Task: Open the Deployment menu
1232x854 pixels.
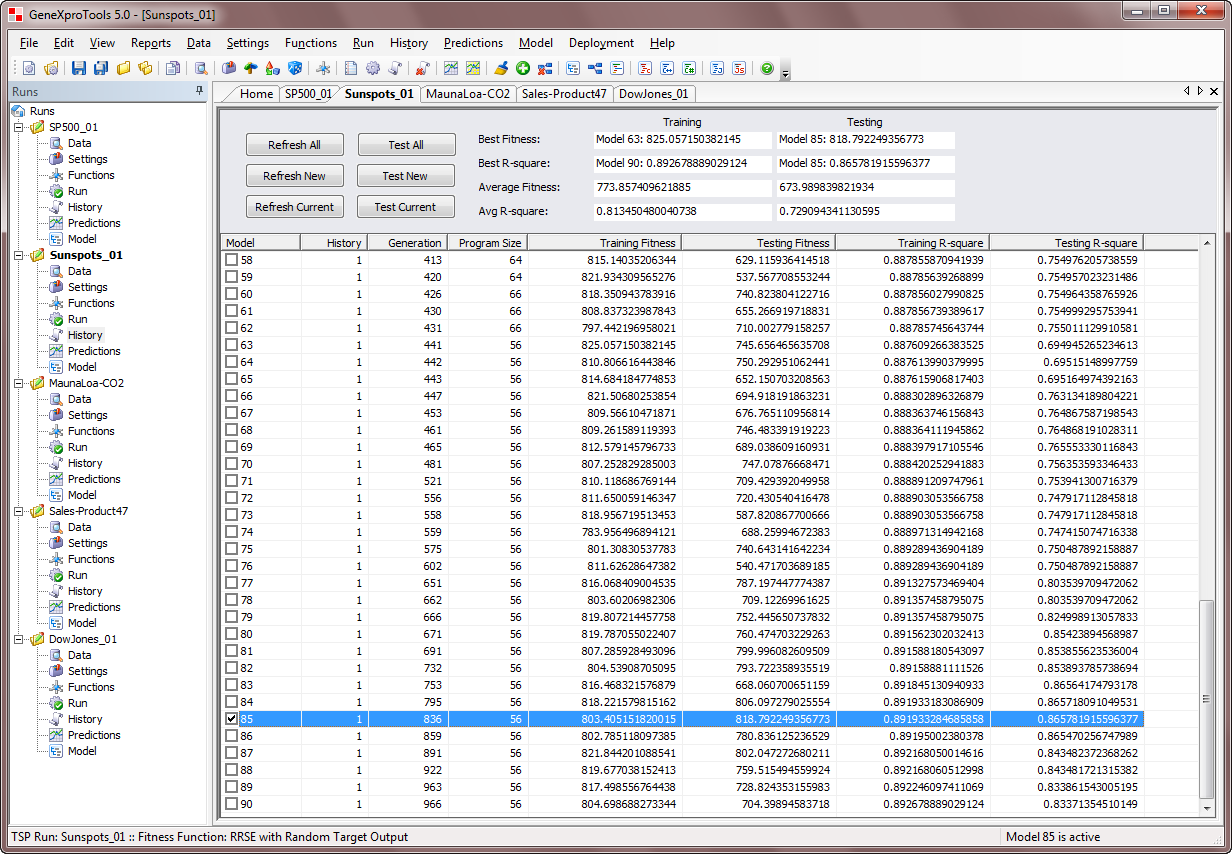Action: click(x=601, y=43)
